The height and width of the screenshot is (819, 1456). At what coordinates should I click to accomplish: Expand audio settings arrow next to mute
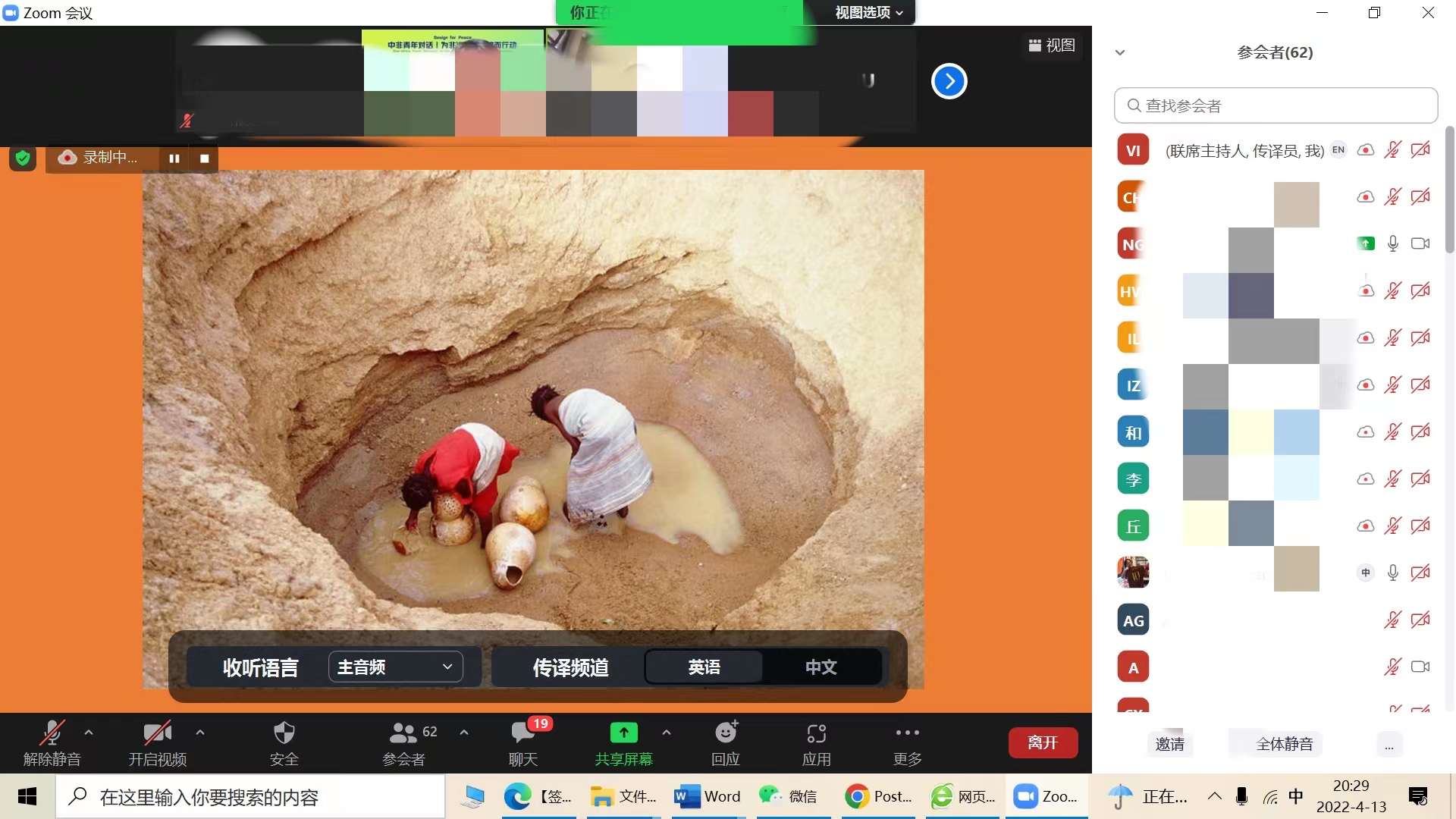89,733
